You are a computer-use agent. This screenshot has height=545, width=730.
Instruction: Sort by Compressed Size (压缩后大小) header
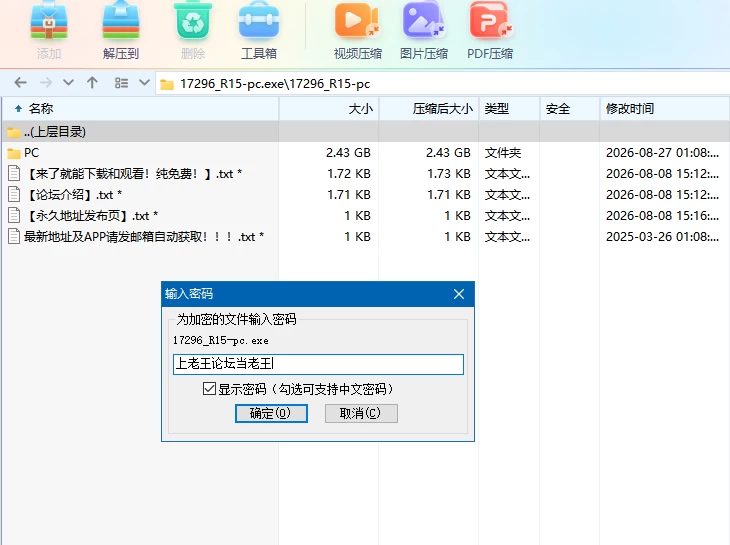(429, 109)
